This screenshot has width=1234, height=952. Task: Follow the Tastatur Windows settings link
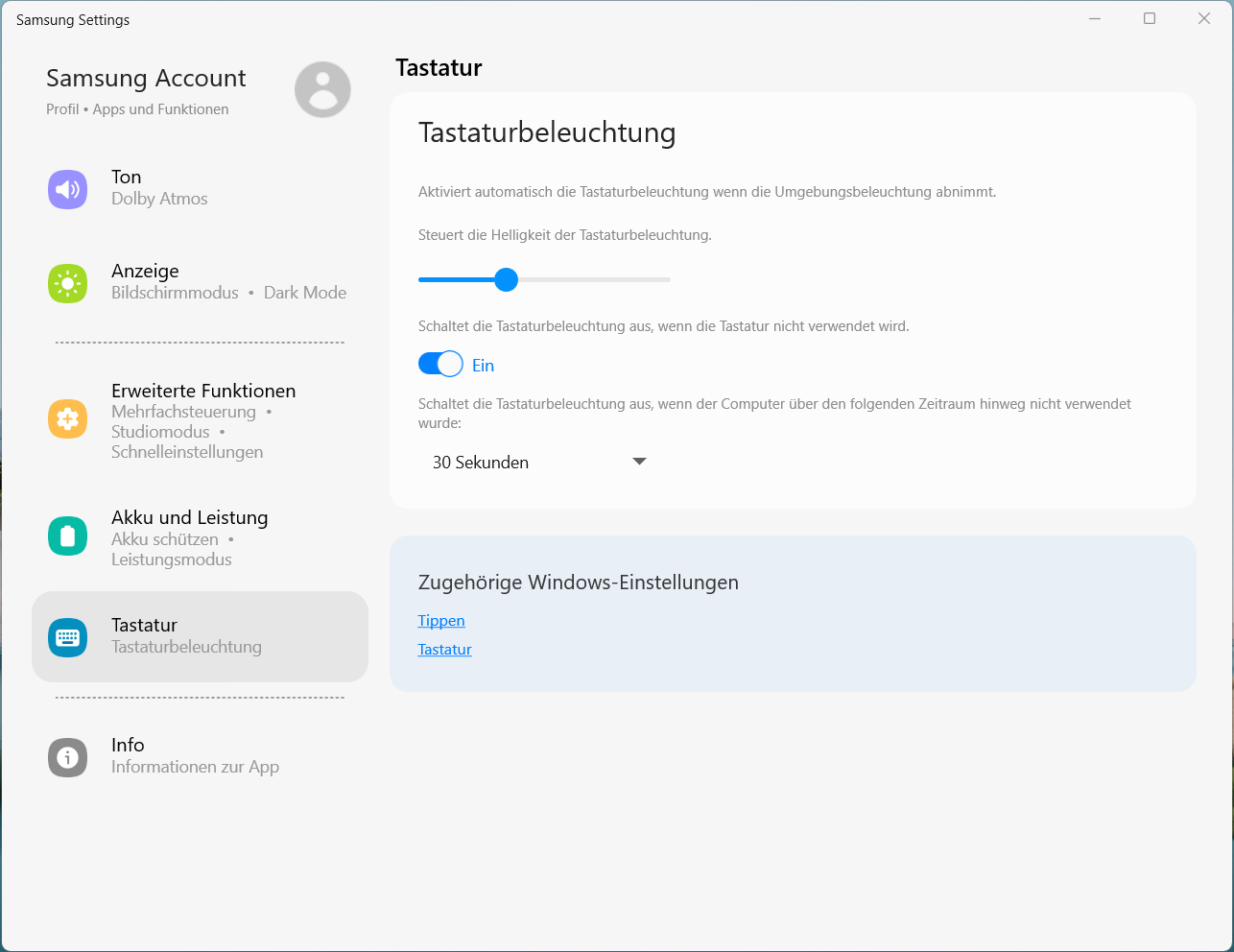pyautogui.click(x=445, y=650)
